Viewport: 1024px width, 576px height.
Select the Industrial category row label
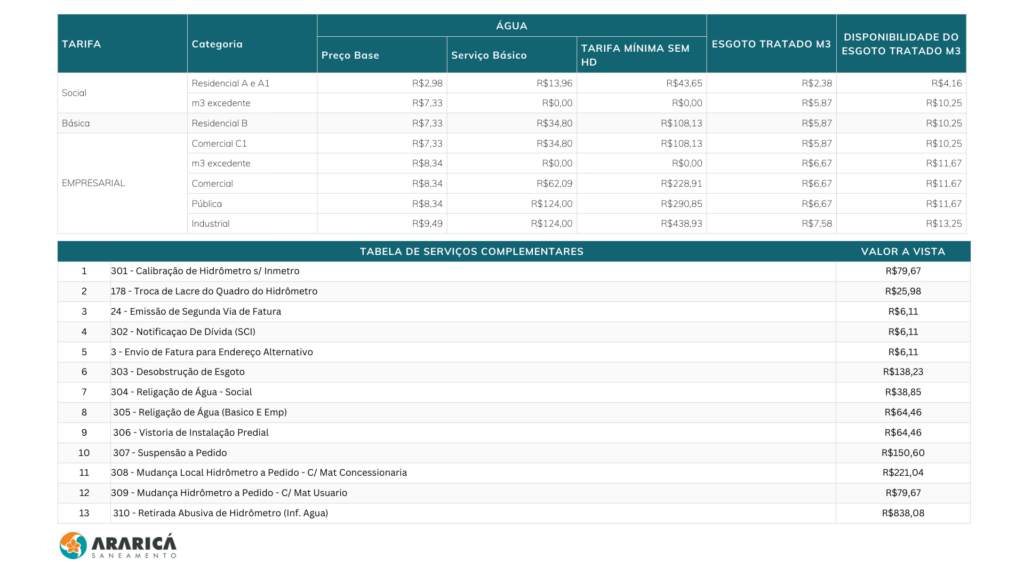point(210,223)
